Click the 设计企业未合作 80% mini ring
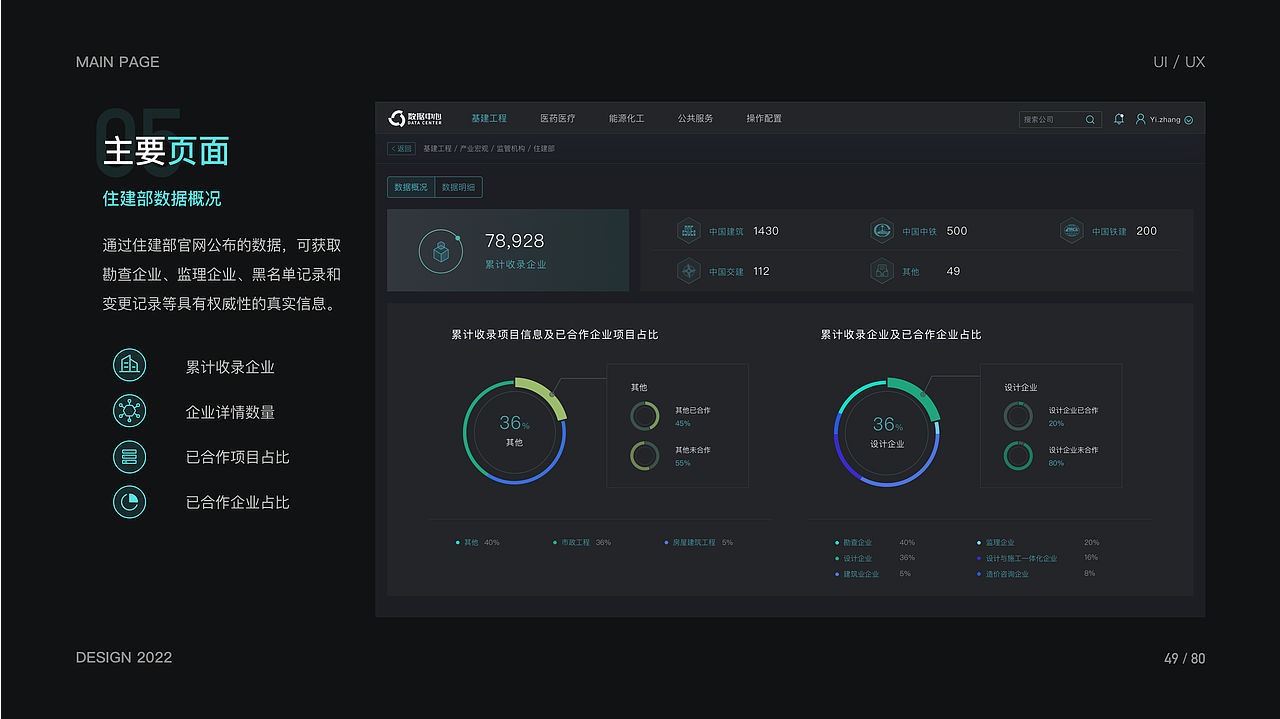Screen dimensions: 1280x719 1018,456
